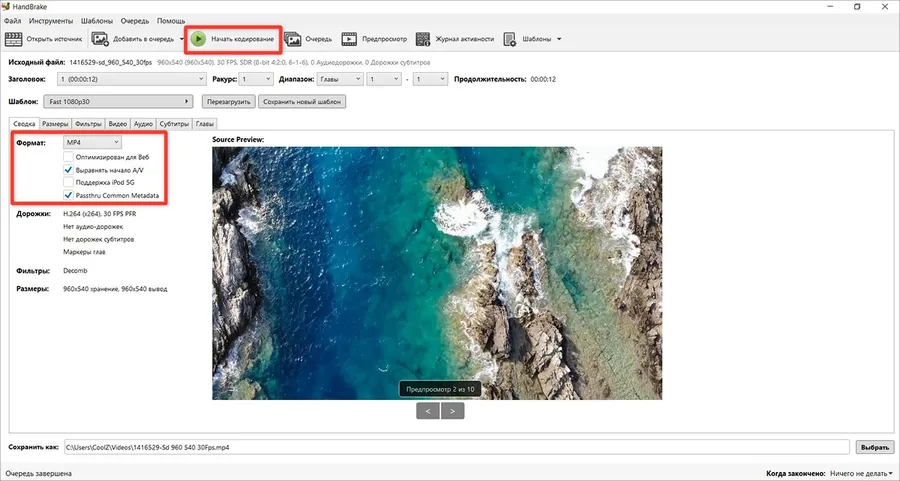Click the duration value 00:00:12
Viewport: 900px width, 481px height.
point(543,79)
